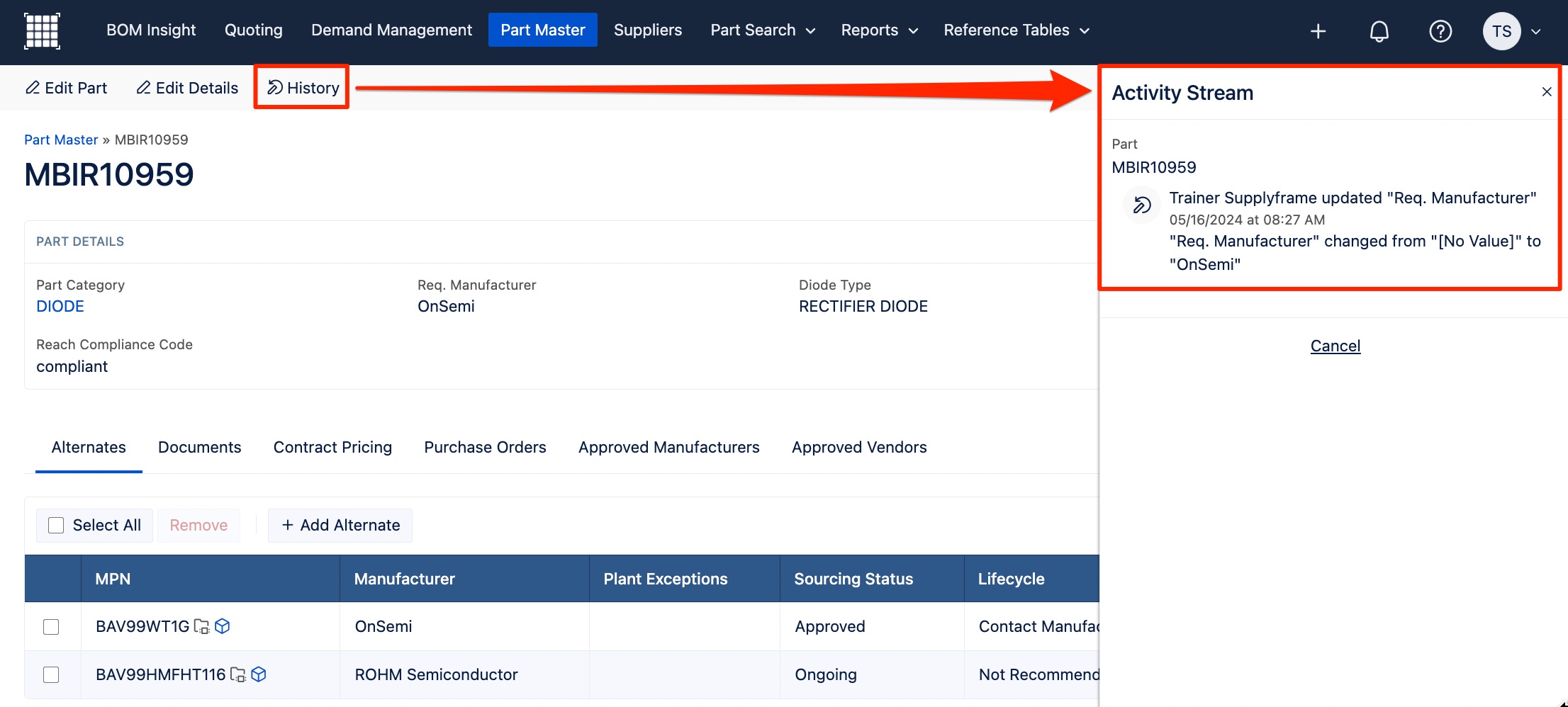Open the History button
The width and height of the screenshot is (1568, 707).
pyautogui.click(x=303, y=88)
